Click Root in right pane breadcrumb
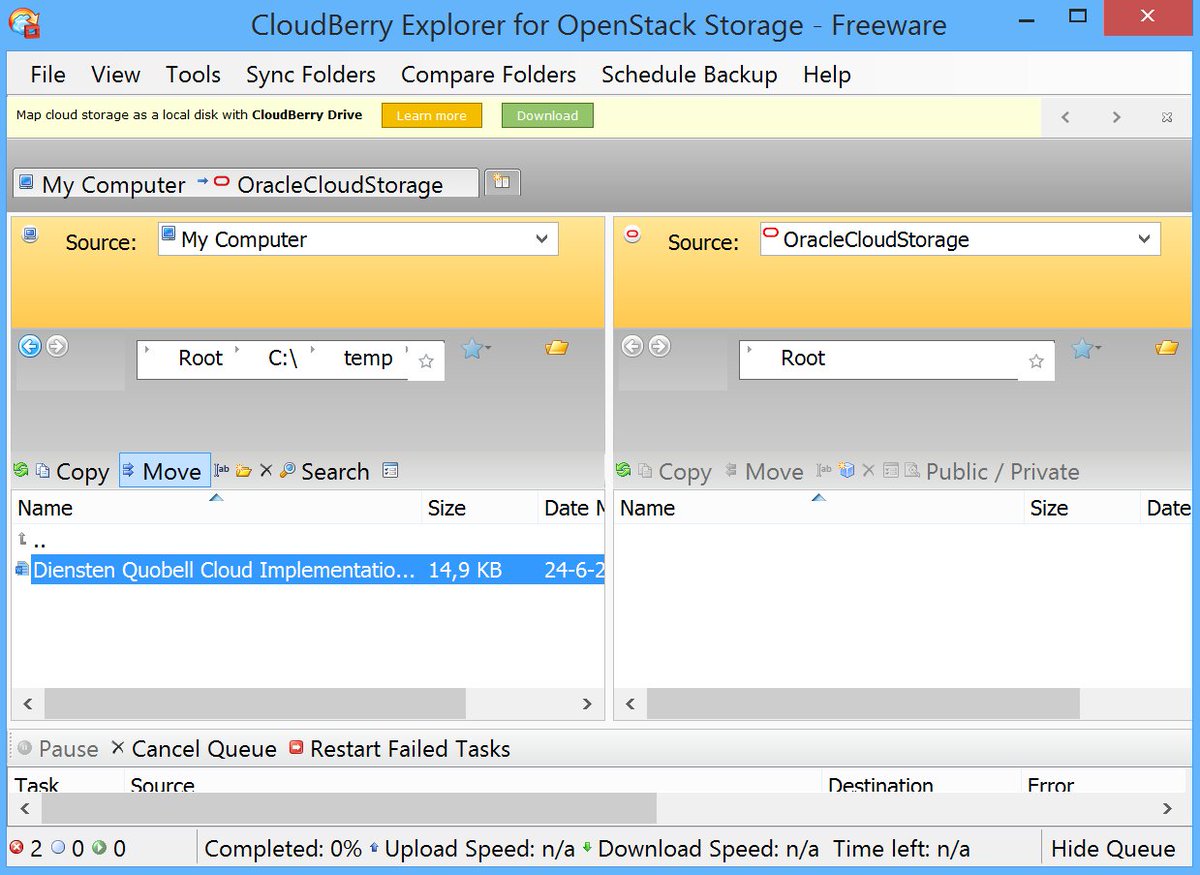This screenshot has height=875, width=1200. pos(803,358)
